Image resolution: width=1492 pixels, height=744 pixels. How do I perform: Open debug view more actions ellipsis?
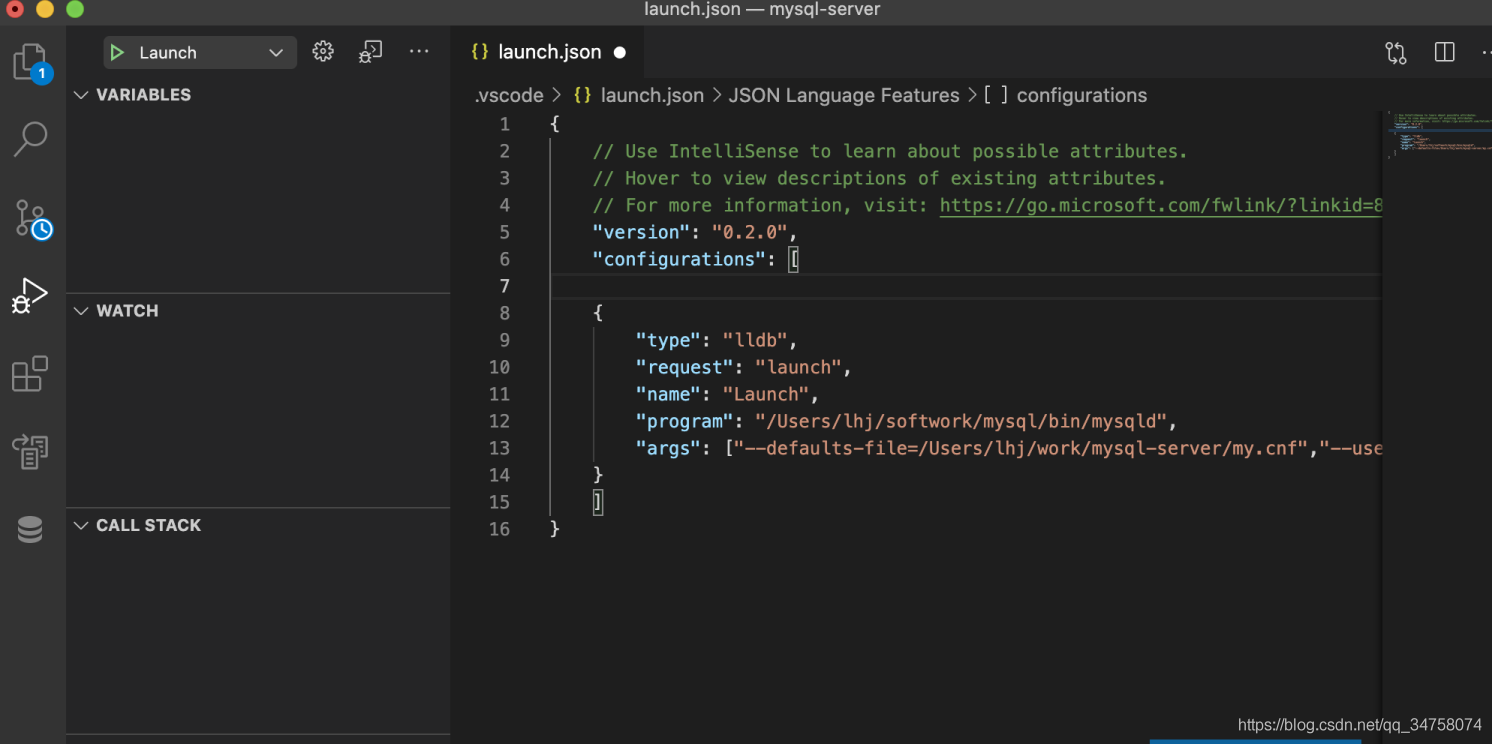pos(419,52)
